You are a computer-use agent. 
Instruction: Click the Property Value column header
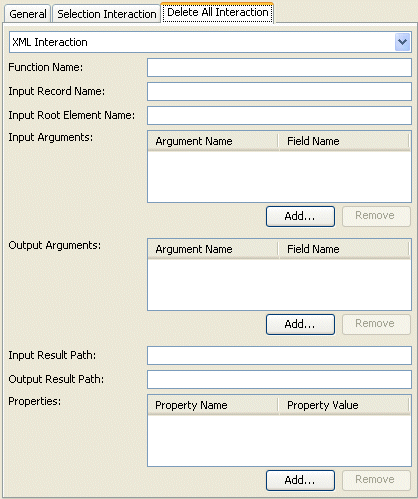tap(344, 405)
